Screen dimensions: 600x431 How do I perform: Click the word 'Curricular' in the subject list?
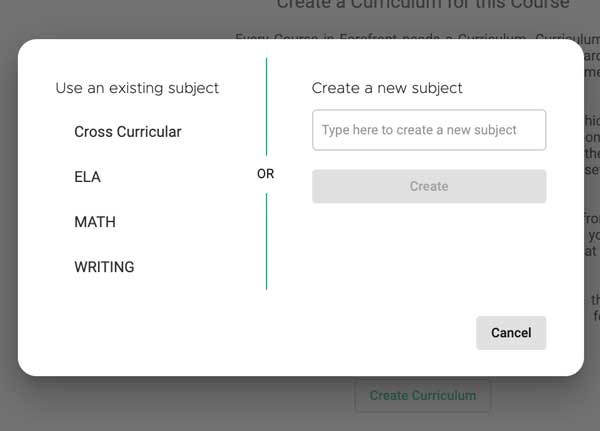tap(149, 132)
